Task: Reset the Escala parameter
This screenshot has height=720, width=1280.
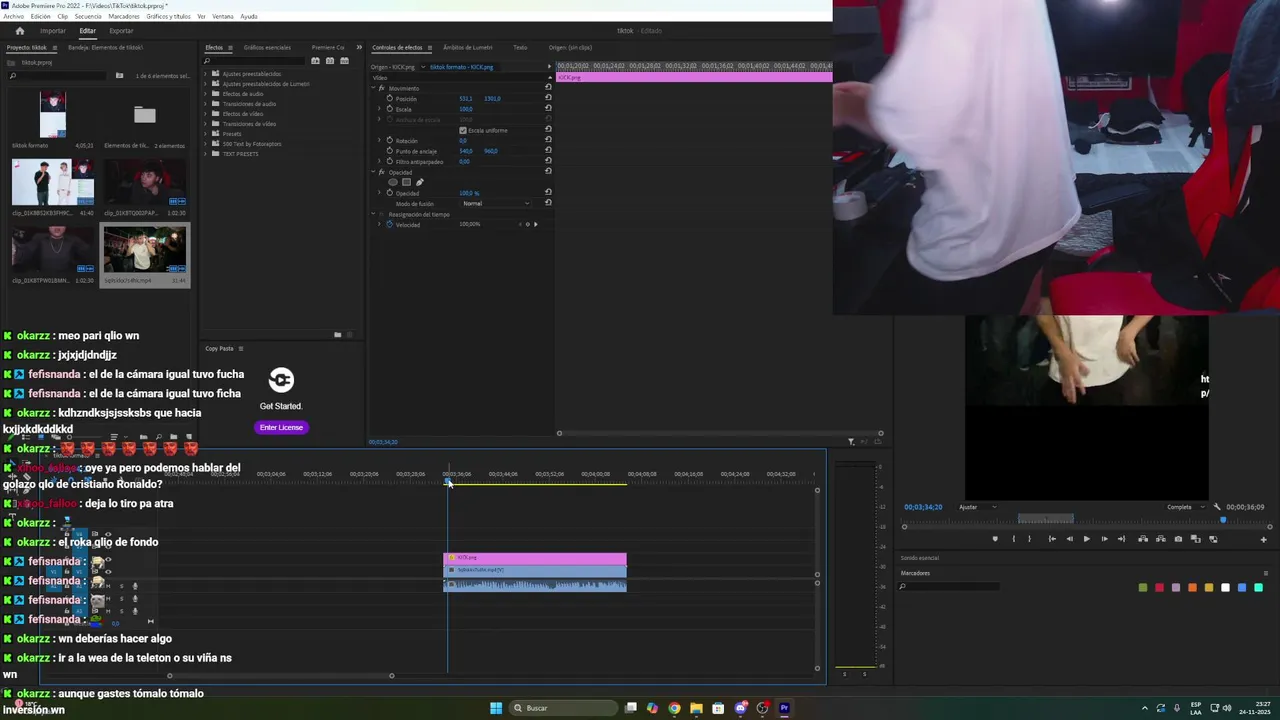Action: click(548, 108)
